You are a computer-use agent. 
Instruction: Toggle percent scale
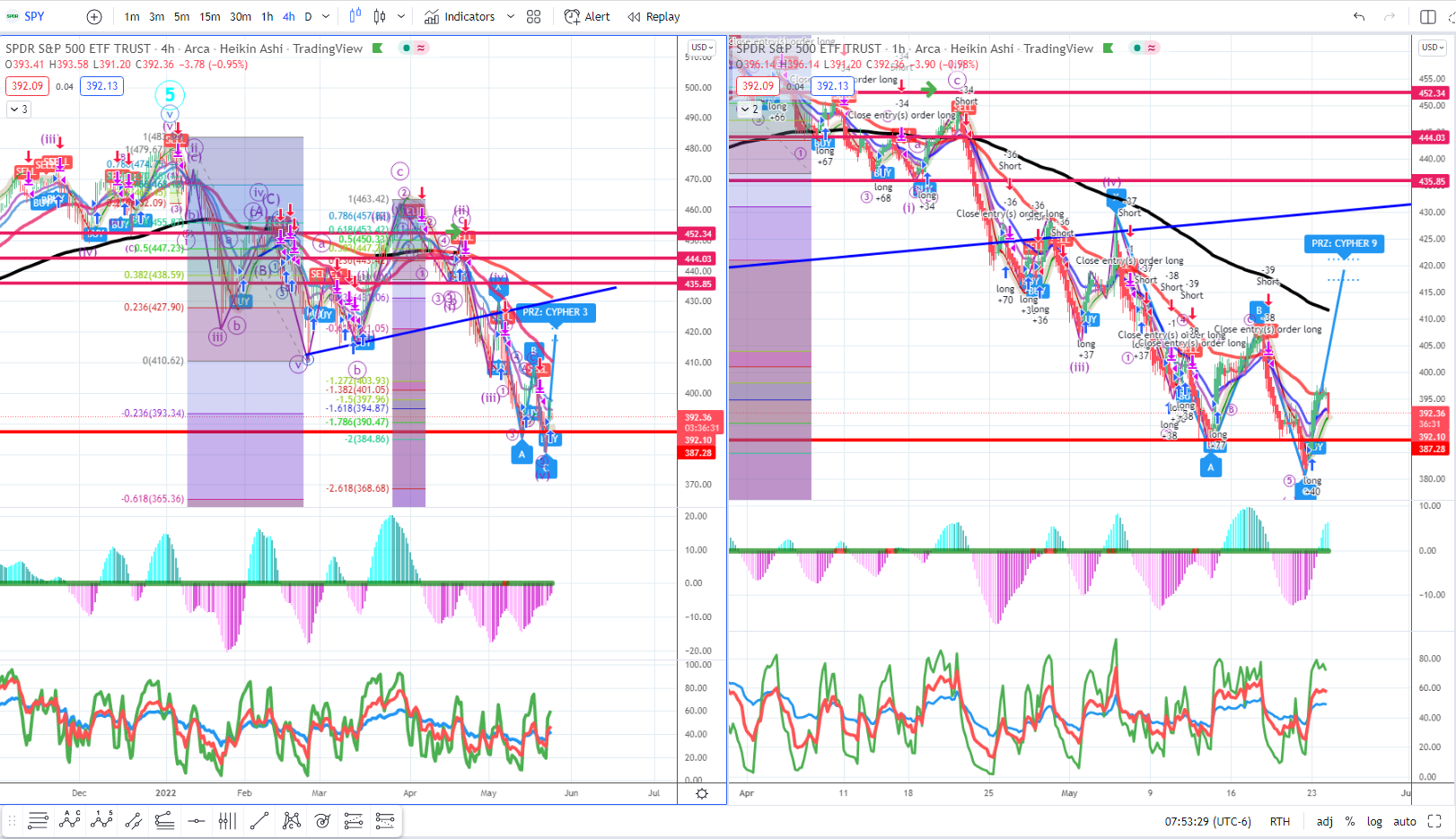coord(1349,821)
